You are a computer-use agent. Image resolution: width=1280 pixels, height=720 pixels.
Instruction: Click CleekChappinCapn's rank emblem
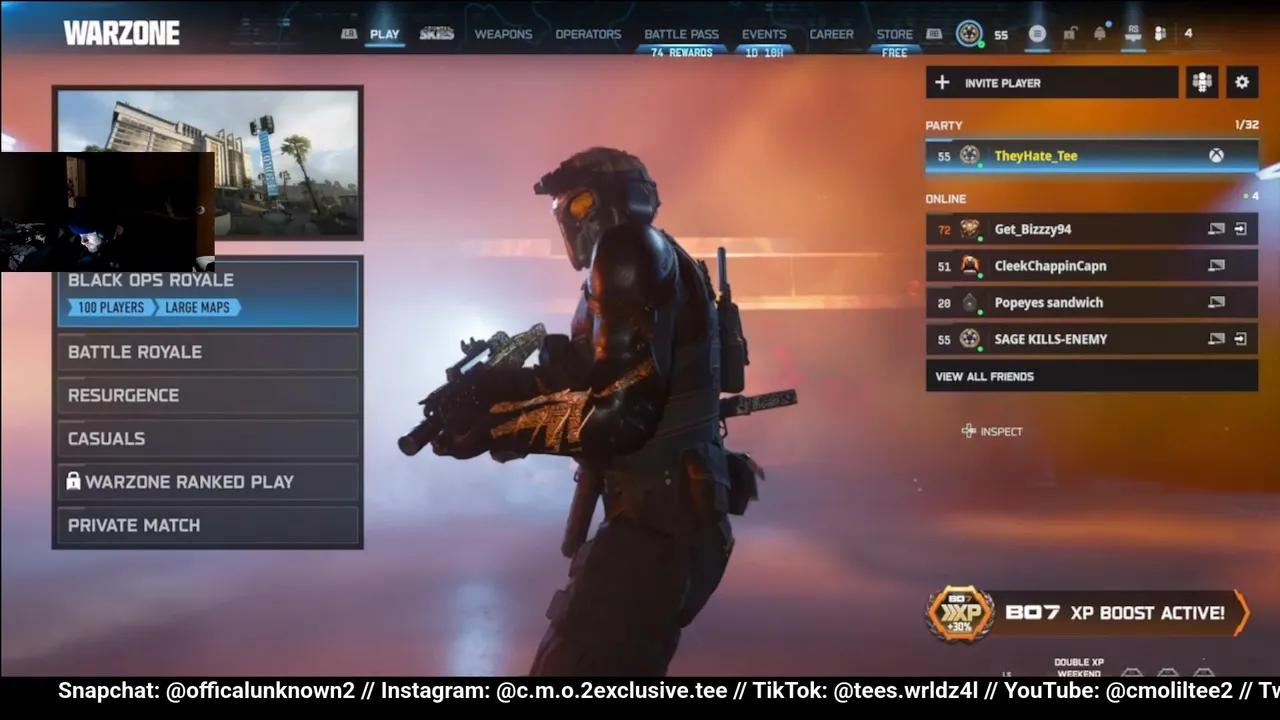point(969,266)
